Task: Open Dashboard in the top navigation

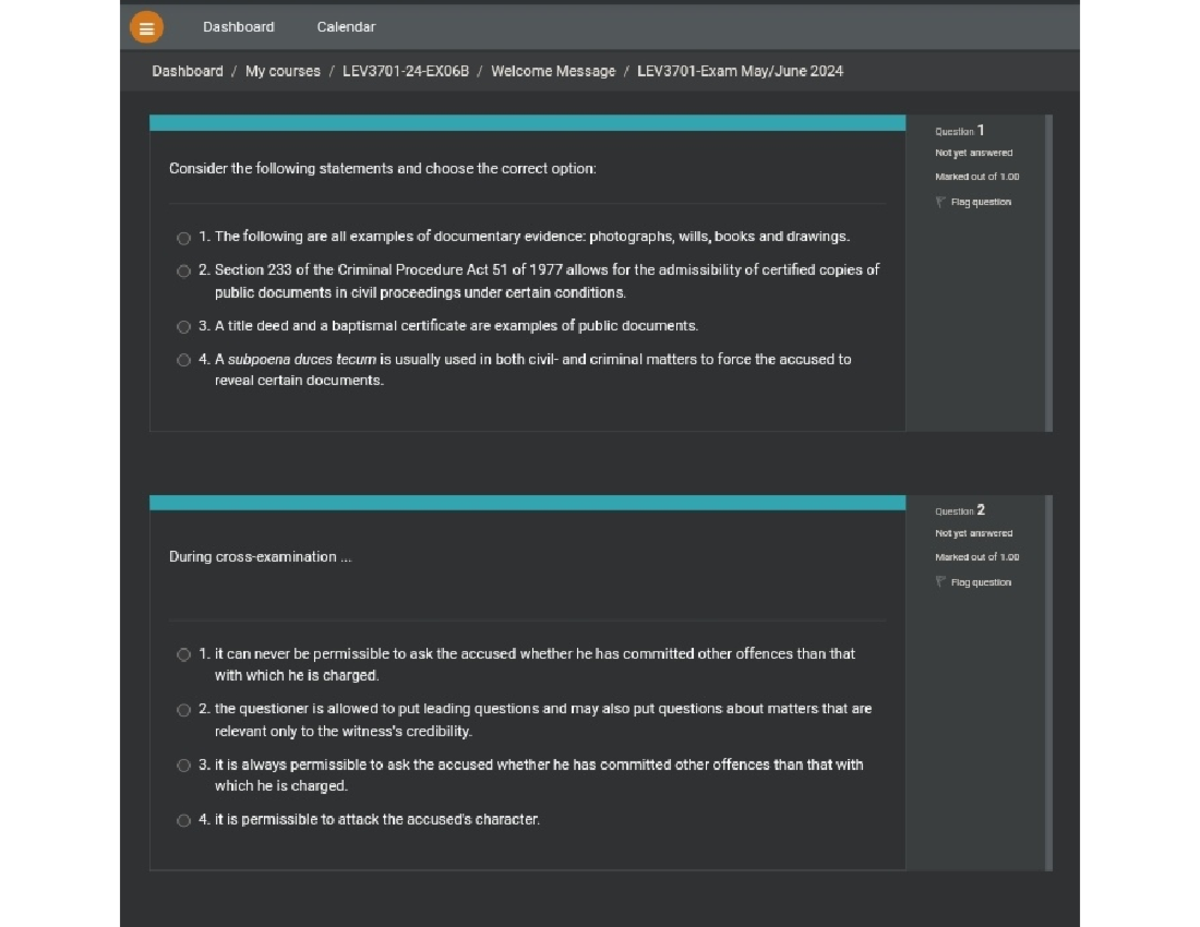Action: pyautogui.click(x=238, y=27)
